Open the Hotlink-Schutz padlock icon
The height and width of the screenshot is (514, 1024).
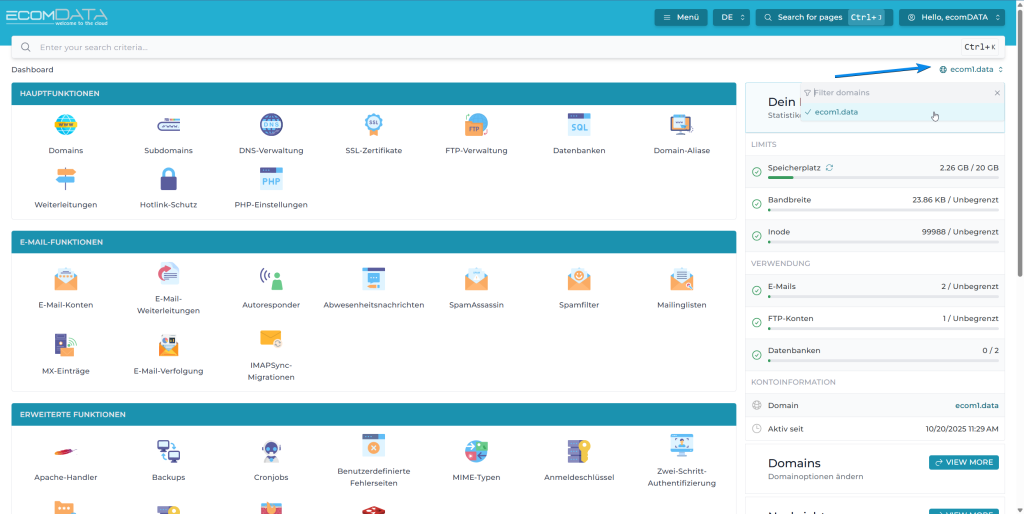click(x=168, y=180)
